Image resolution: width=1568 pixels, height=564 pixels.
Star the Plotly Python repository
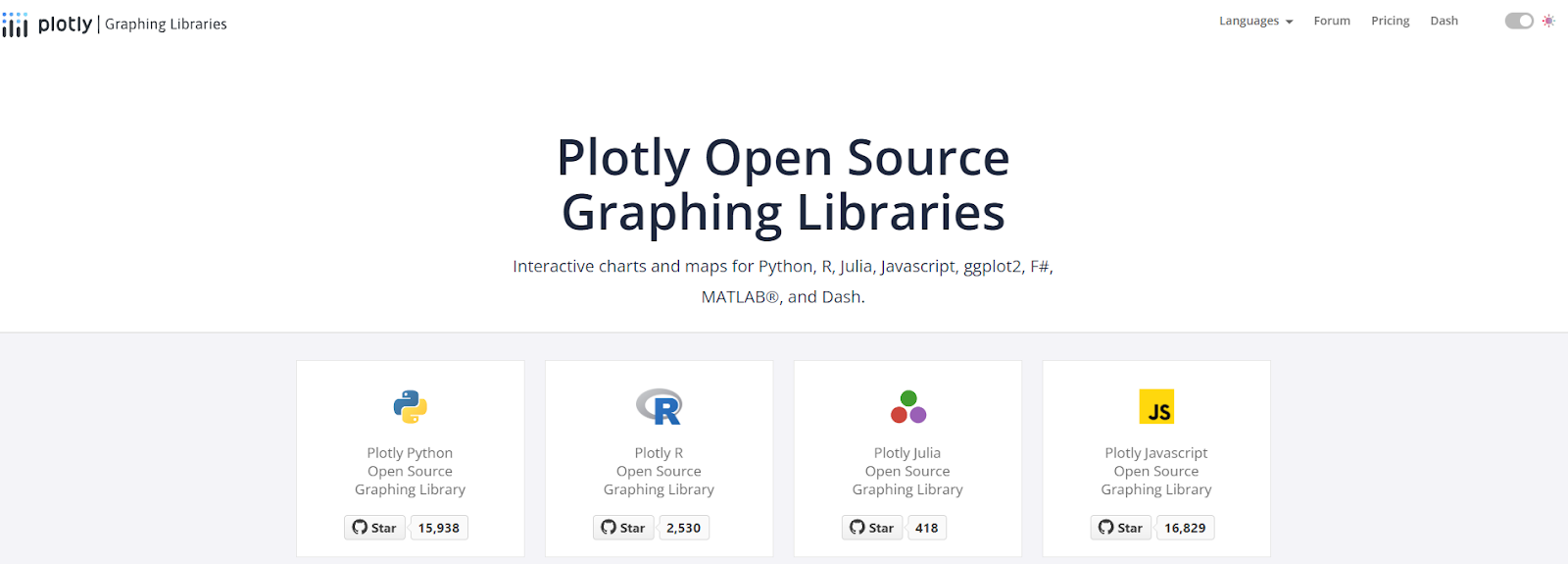(374, 528)
